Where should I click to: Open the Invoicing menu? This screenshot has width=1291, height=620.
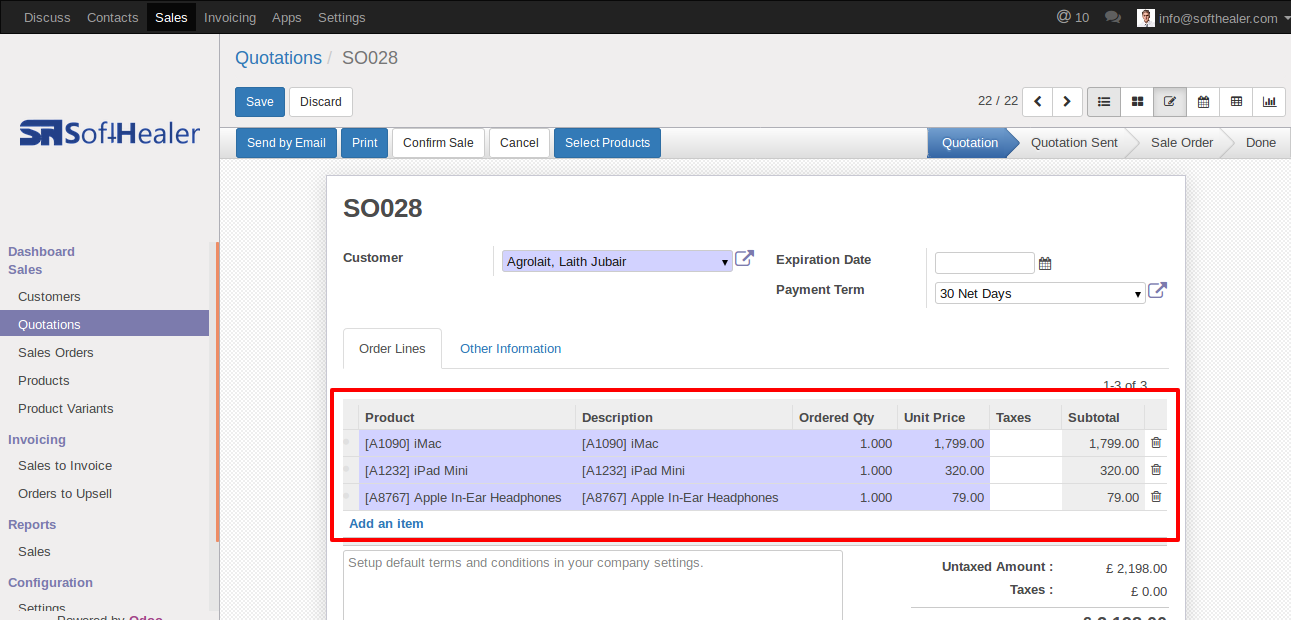pos(230,18)
